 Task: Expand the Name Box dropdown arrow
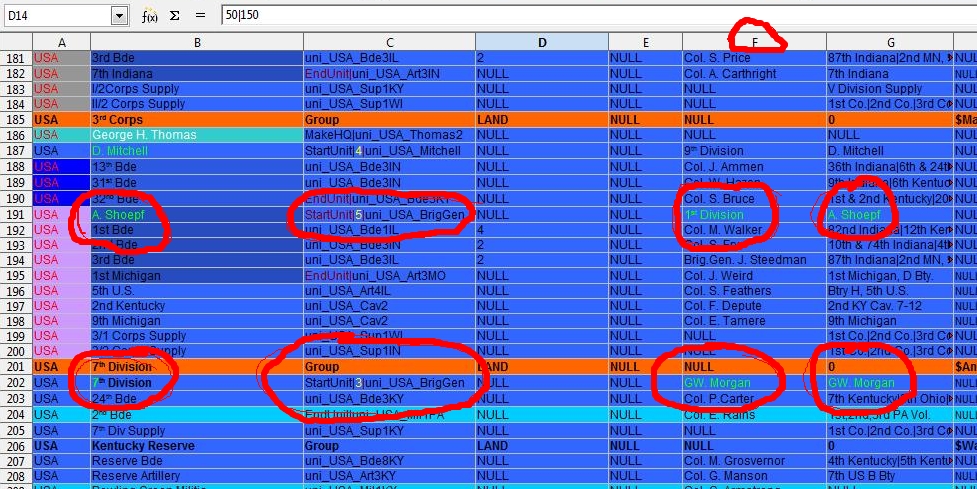(120, 16)
